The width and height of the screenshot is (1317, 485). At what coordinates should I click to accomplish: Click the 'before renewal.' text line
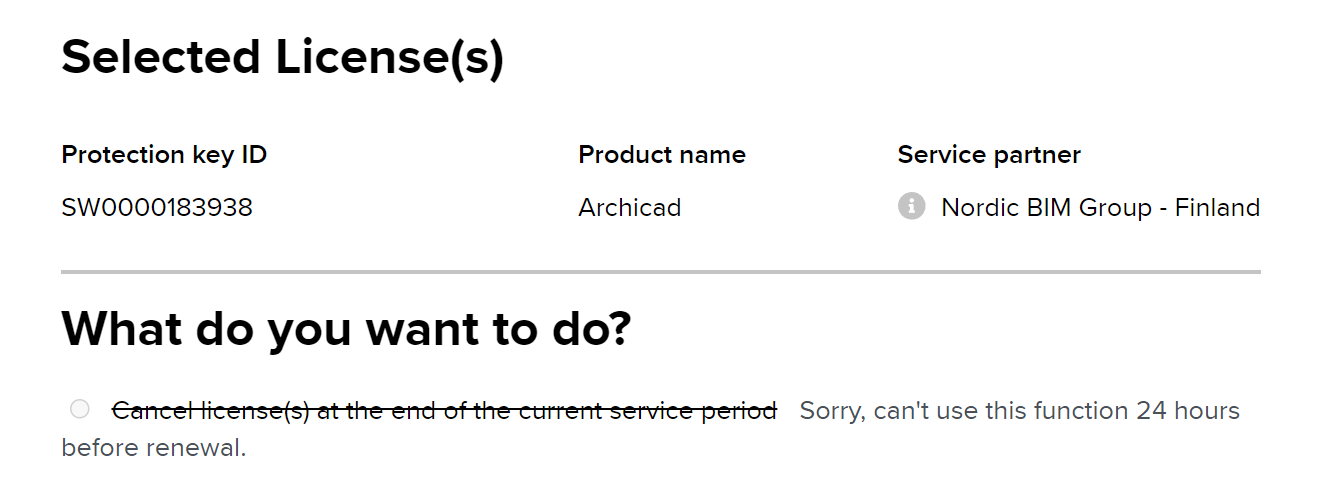point(153,448)
